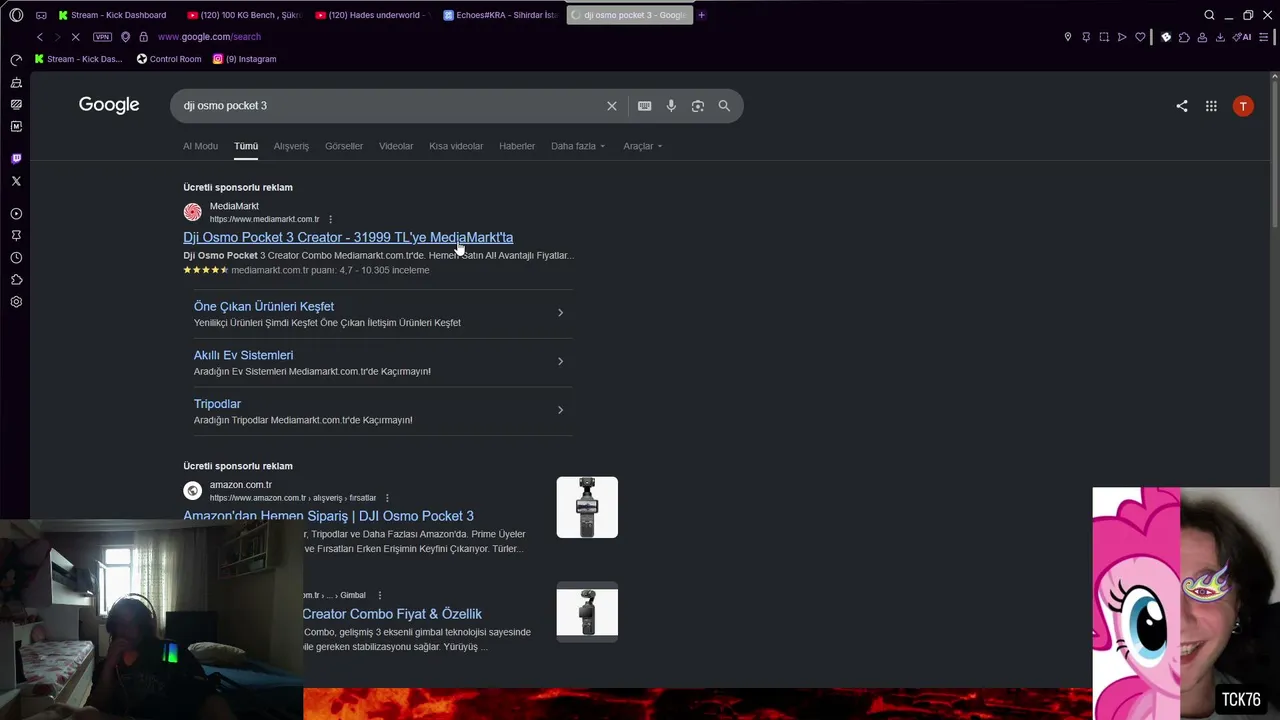Open Control Room bookmark
The image size is (1280, 720).
tap(169, 59)
